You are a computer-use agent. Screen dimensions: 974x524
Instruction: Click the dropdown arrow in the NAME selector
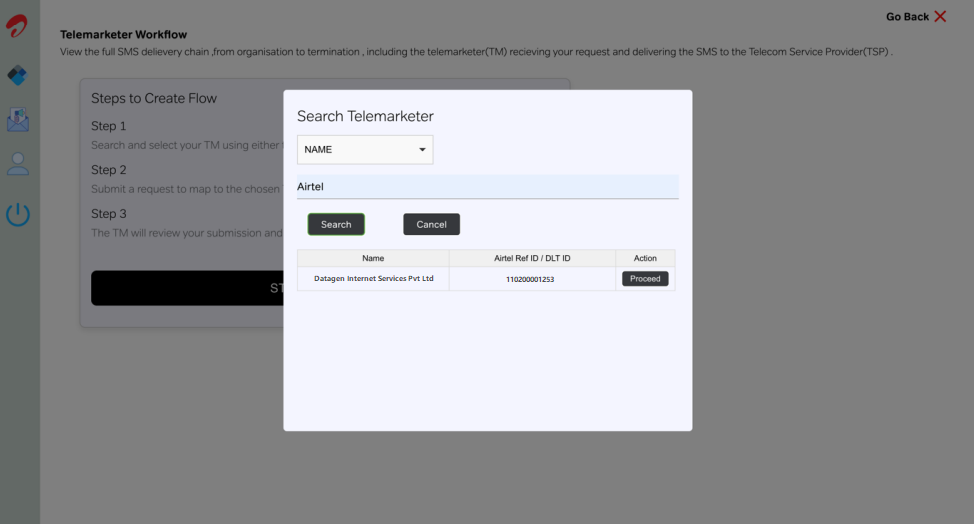[422, 150]
